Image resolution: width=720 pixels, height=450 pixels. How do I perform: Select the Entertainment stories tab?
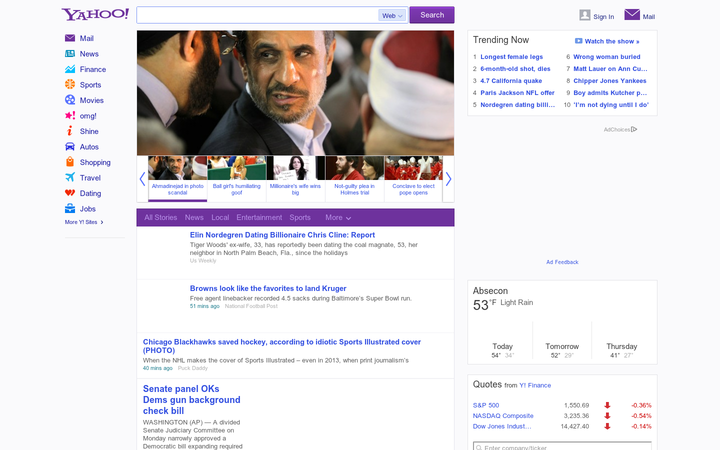(259, 218)
